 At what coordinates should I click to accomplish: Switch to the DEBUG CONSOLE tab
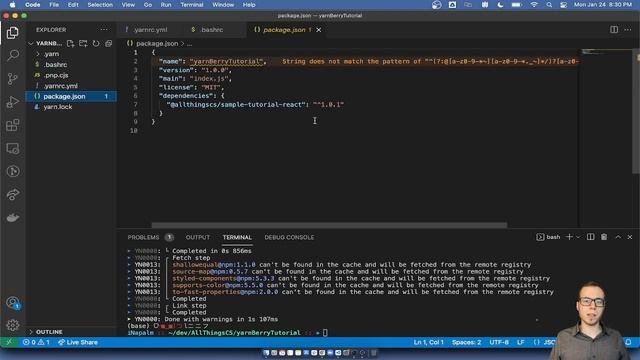(289, 237)
